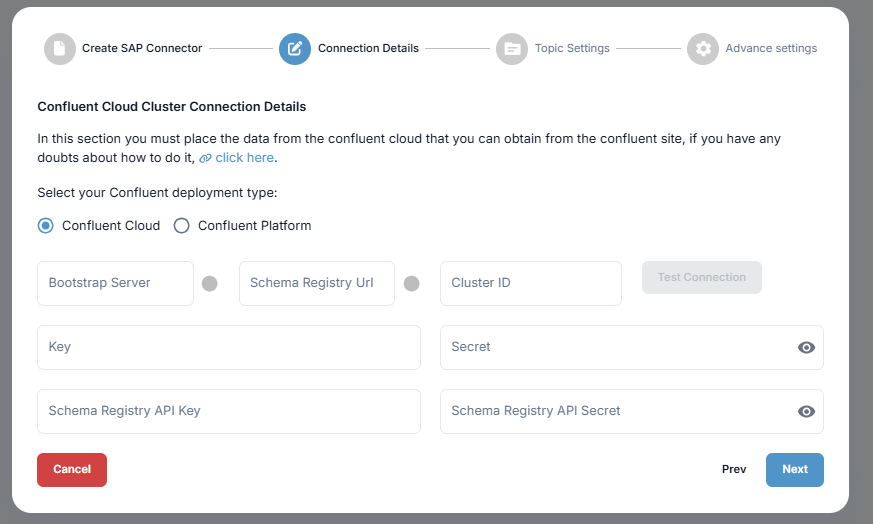This screenshot has width=873, height=524.
Task: Cancel the connector setup
Action: click(72, 469)
